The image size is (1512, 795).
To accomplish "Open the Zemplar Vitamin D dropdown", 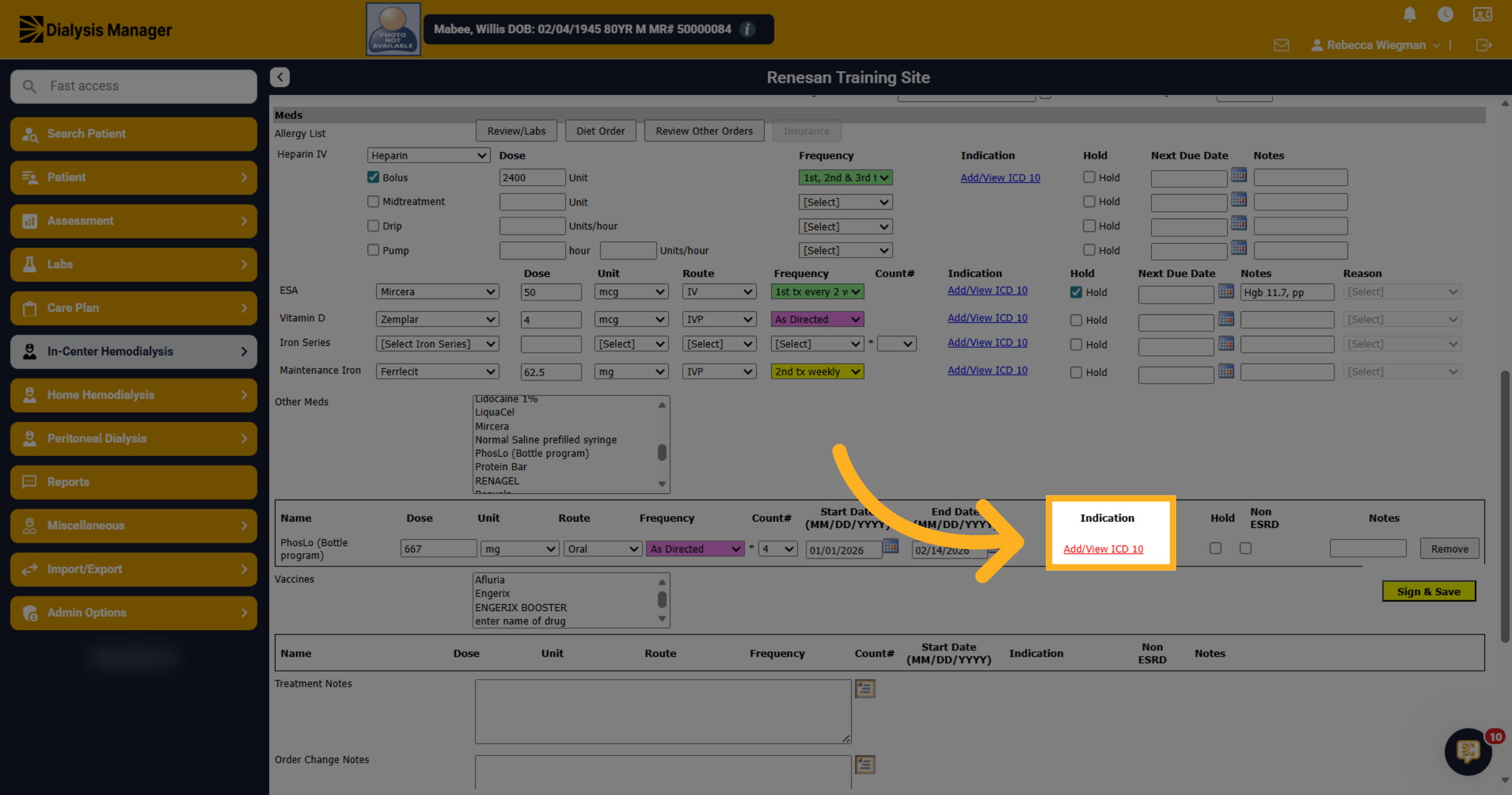I will (x=437, y=319).
